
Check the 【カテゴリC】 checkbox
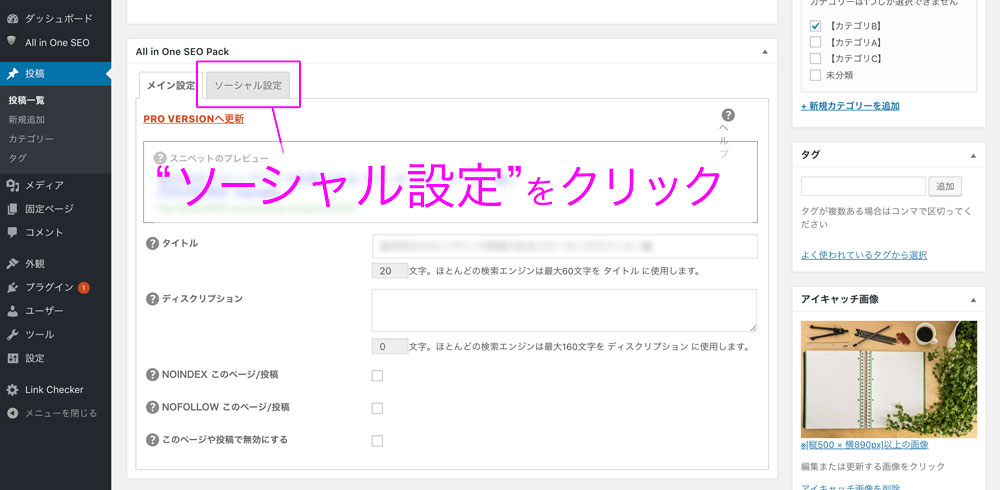click(x=815, y=58)
